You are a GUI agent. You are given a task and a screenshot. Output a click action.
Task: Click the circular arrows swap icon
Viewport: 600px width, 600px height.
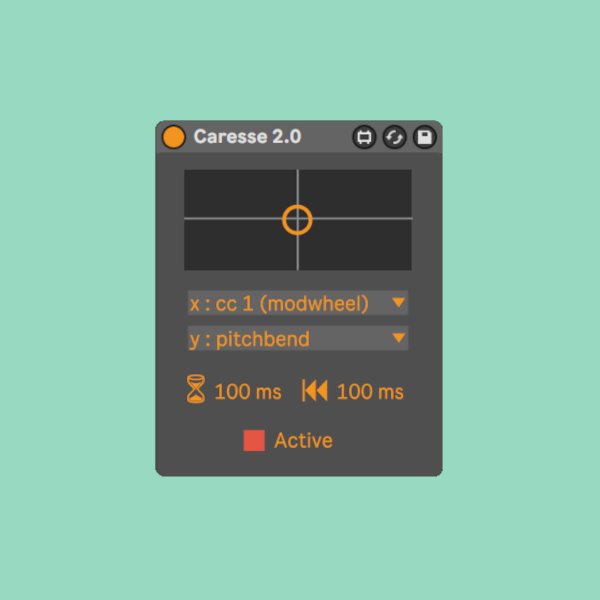395,137
